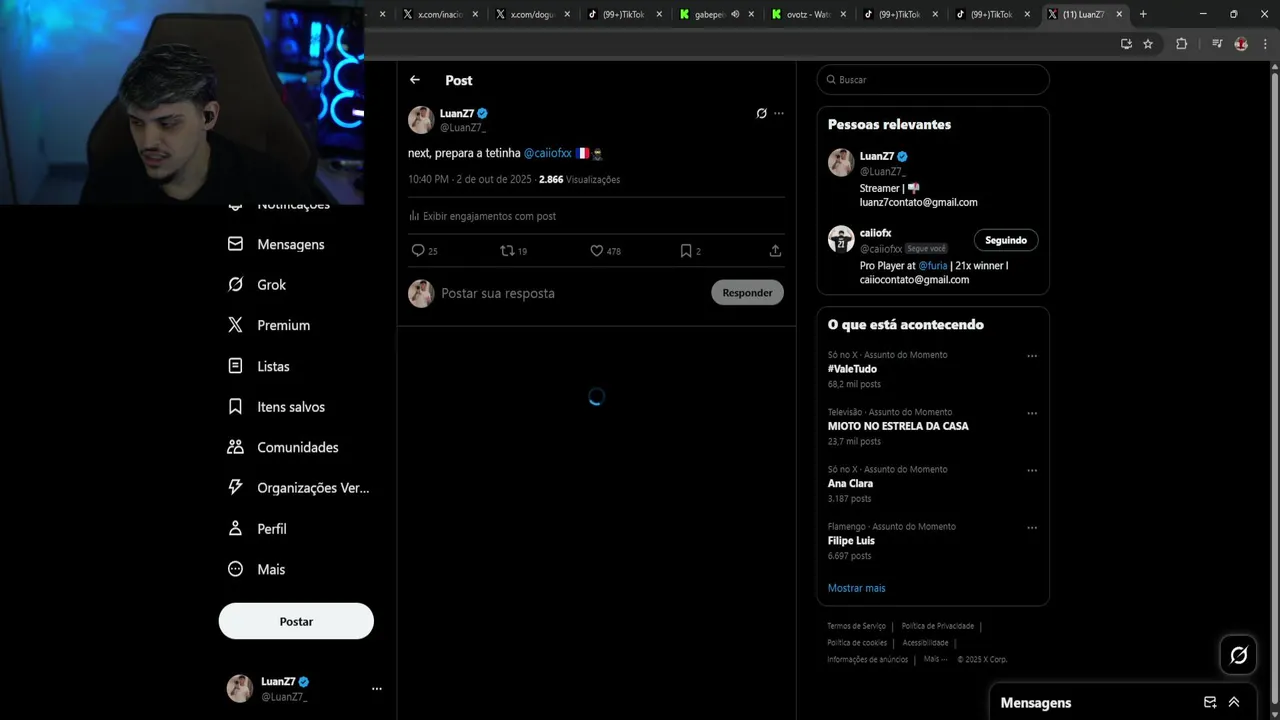Open Grok icon on LuanZ7's post
The height and width of the screenshot is (720, 1280).
(761, 113)
